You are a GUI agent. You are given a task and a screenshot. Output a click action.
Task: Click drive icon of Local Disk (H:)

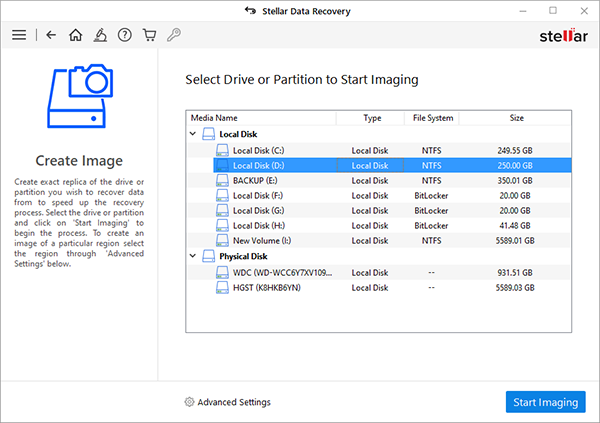coord(222,225)
